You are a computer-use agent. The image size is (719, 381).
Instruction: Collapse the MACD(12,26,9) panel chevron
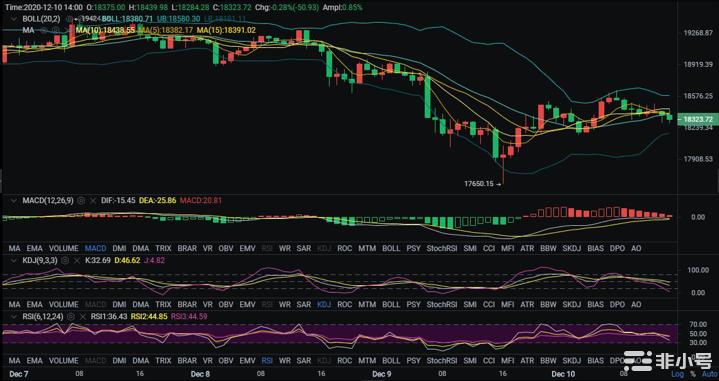point(14,201)
